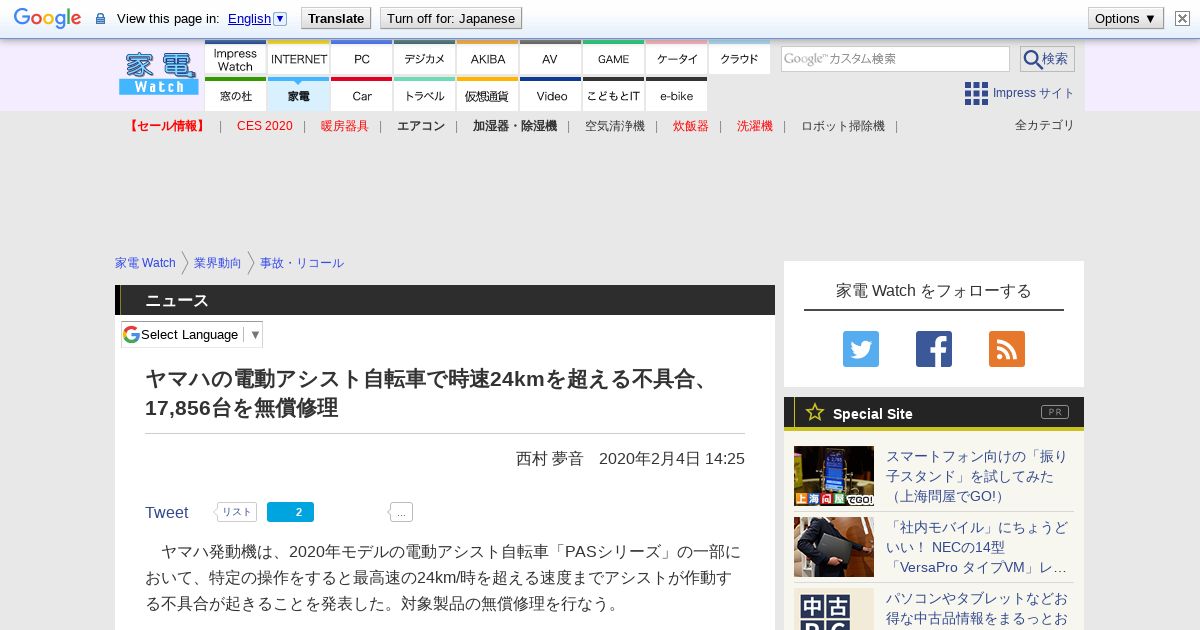Close the Google Translate bar
This screenshot has height=630, width=1200.
1182,18
